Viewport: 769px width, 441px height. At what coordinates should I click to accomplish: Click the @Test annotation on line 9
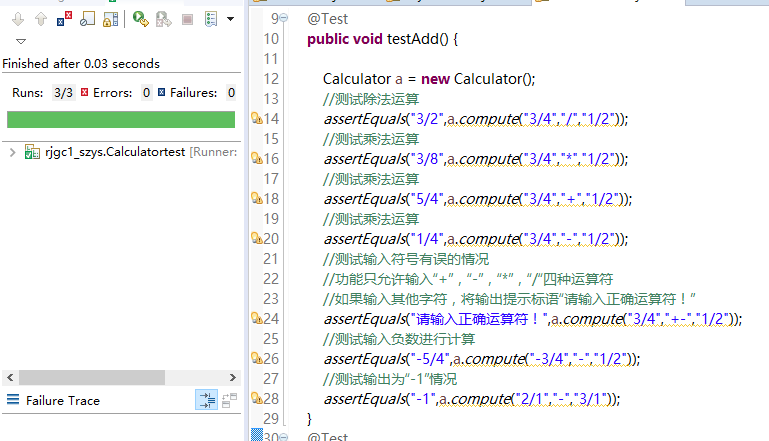(x=327, y=19)
